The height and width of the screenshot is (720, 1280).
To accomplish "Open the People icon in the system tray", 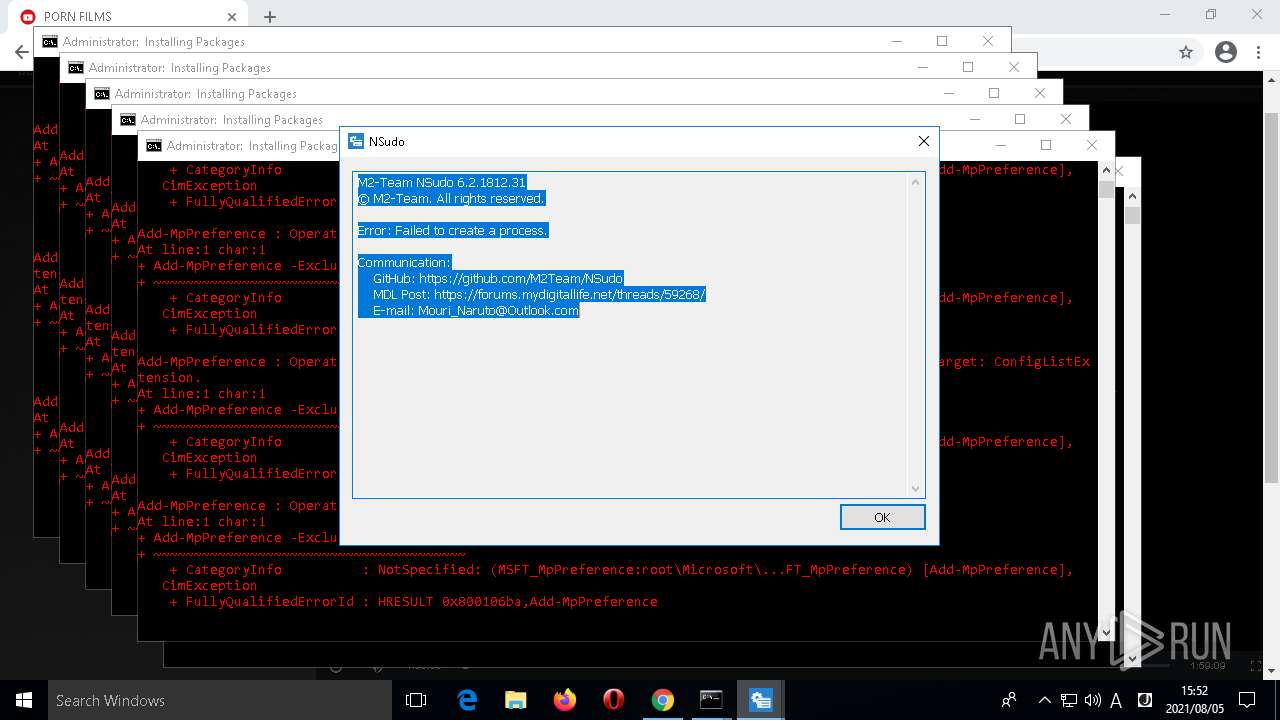I will point(1009,700).
